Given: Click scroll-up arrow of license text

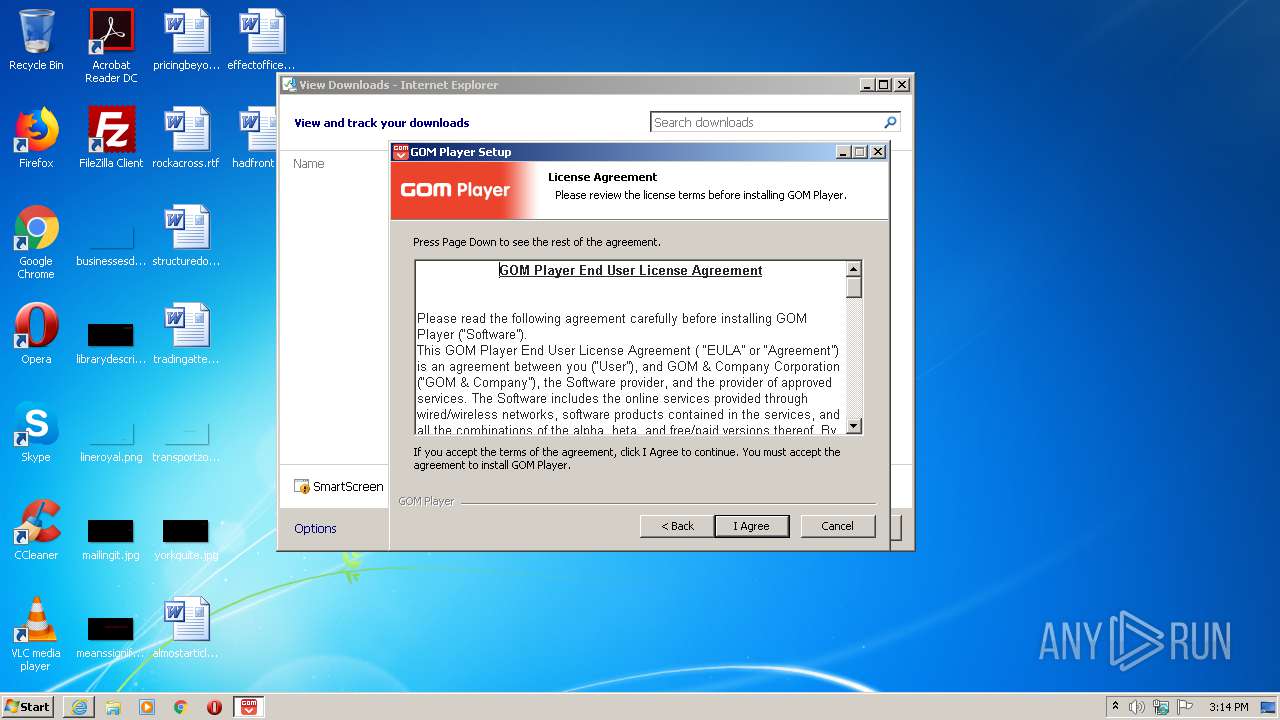Looking at the screenshot, I should coord(854,269).
